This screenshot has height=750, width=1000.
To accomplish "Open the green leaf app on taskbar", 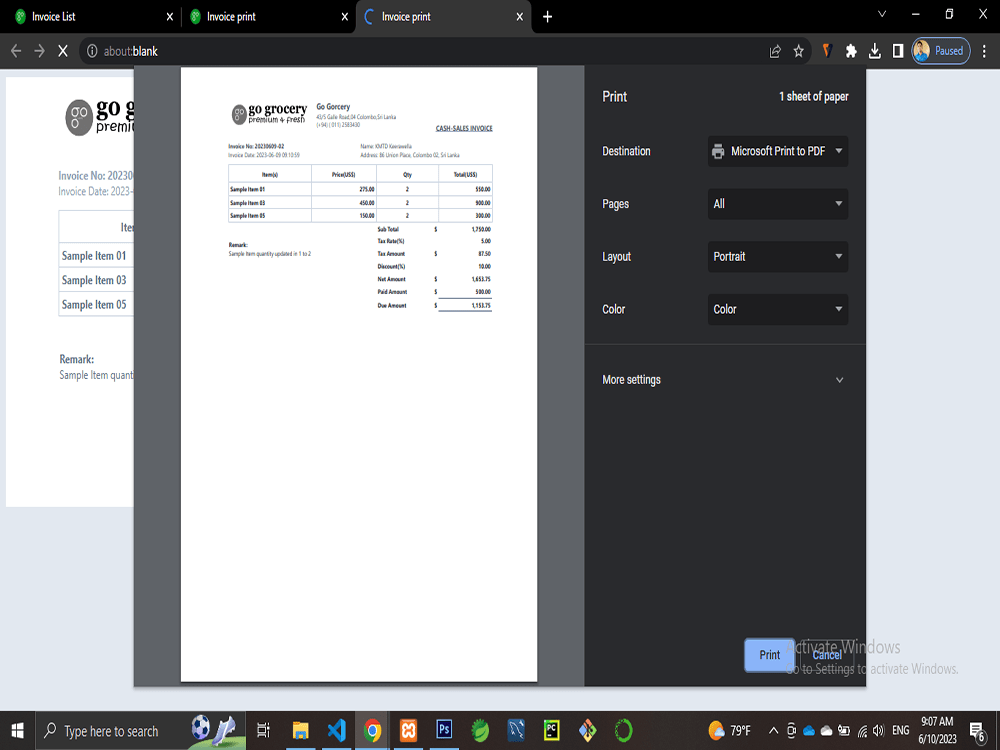I will pos(480,731).
